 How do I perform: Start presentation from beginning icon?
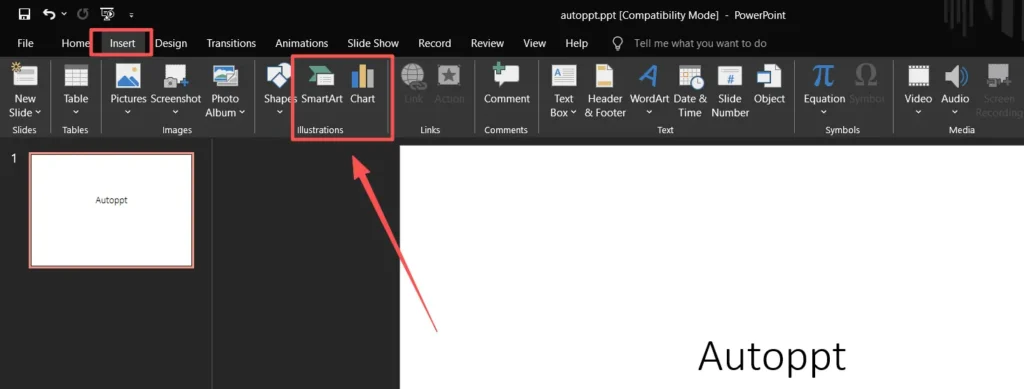tap(106, 14)
